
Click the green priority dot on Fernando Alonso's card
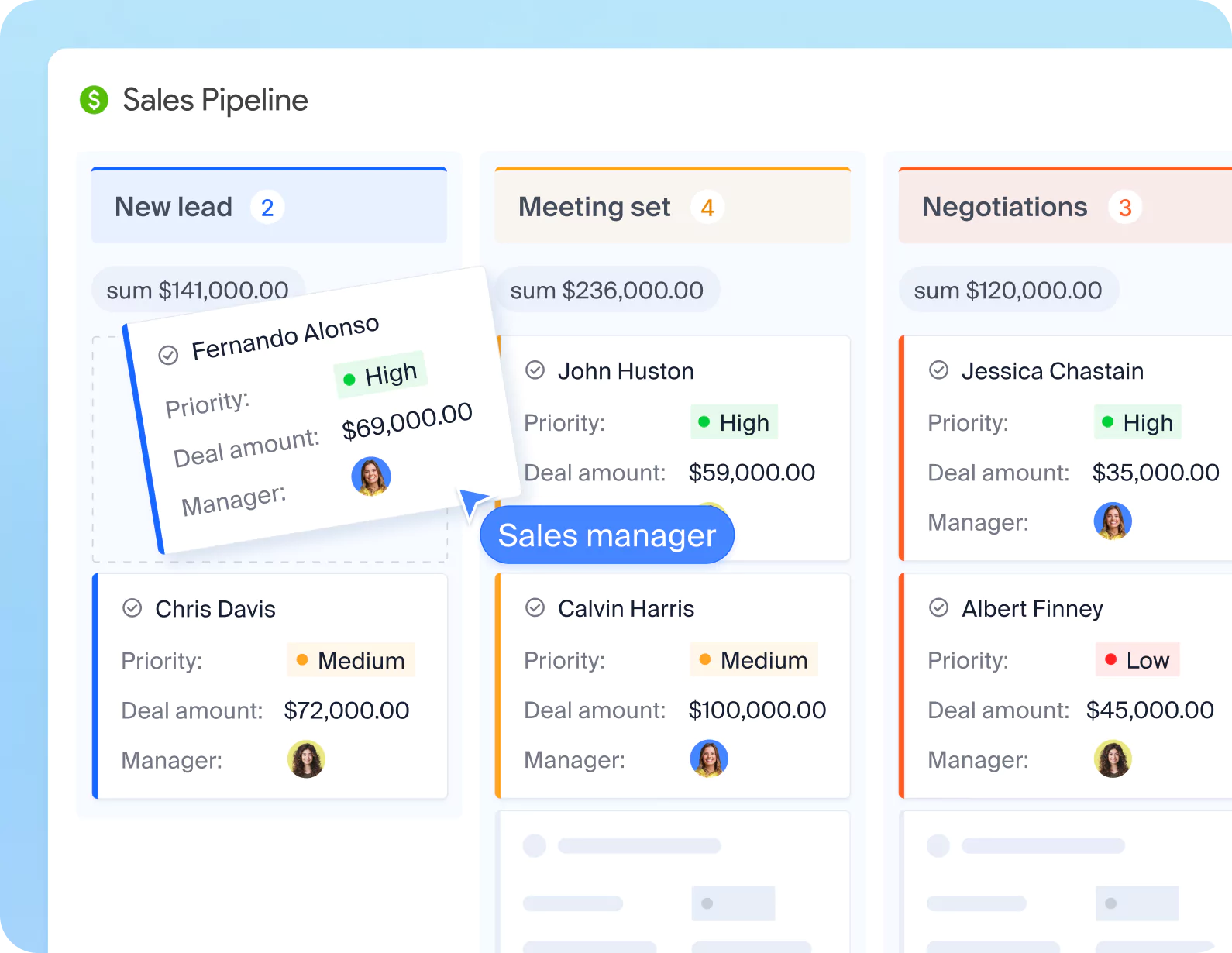point(350,379)
